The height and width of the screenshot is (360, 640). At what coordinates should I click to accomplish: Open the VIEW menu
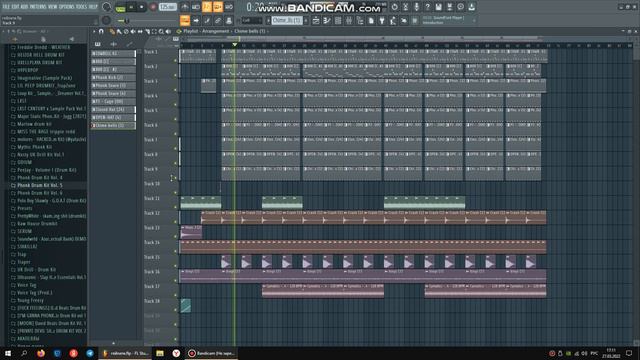pyautogui.click(x=53, y=7)
